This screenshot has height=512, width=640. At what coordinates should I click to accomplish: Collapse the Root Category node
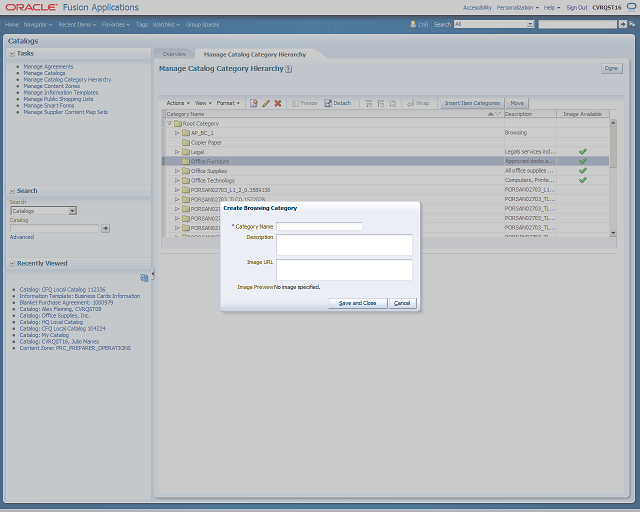click(169, 123)
